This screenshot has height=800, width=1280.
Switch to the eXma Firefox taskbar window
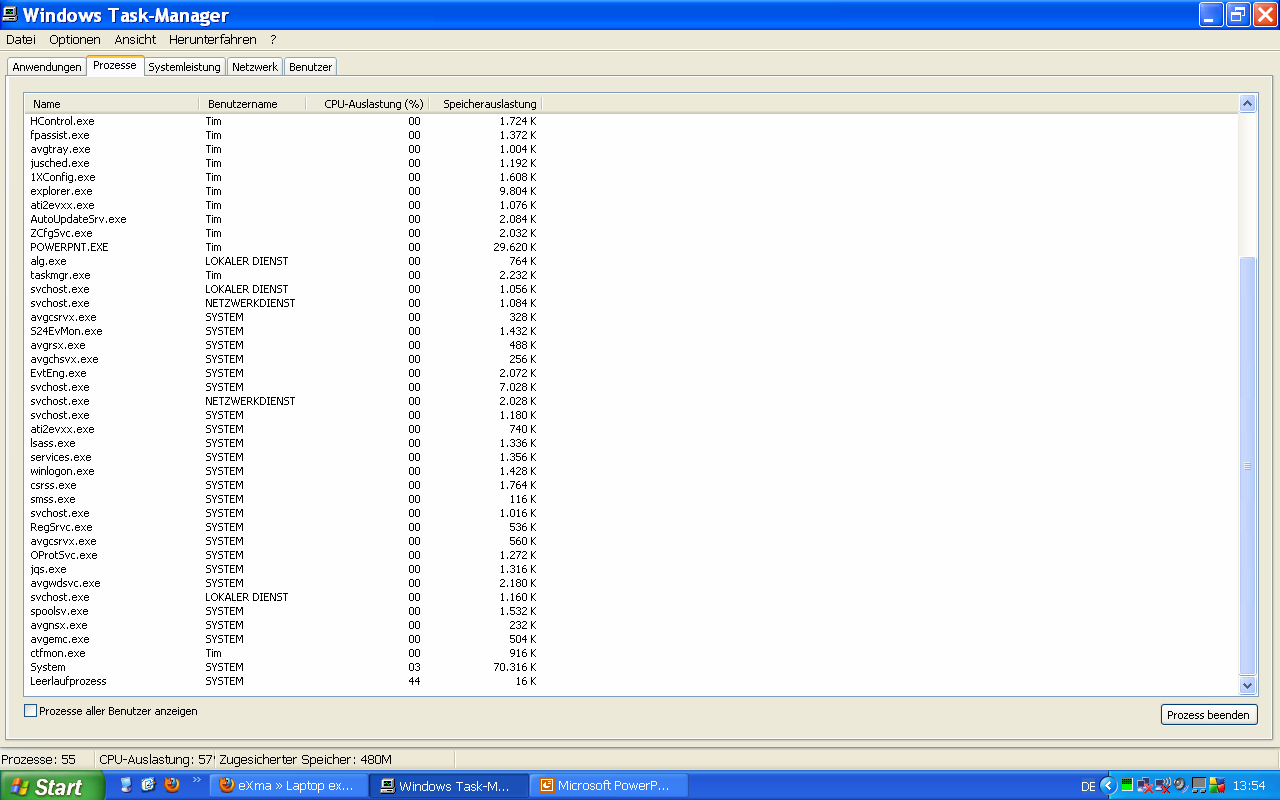pos(289,786)
